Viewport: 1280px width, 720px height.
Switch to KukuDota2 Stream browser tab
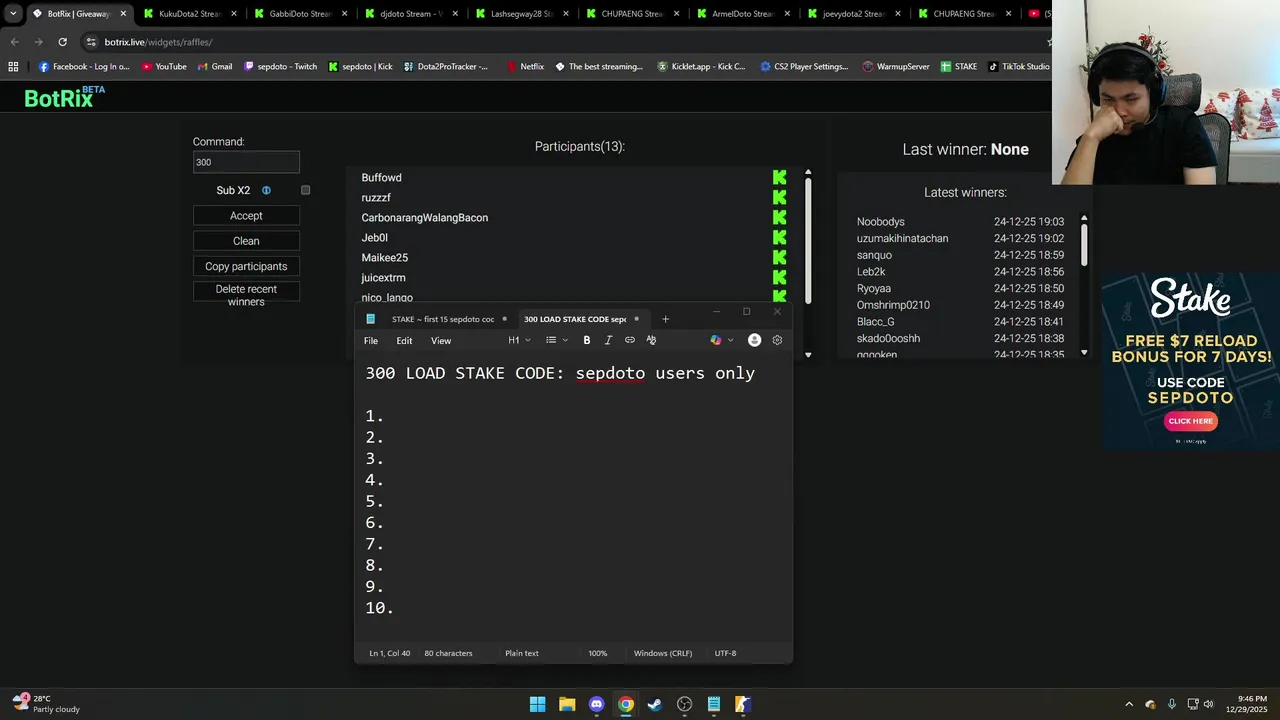(x=189, y=14)
